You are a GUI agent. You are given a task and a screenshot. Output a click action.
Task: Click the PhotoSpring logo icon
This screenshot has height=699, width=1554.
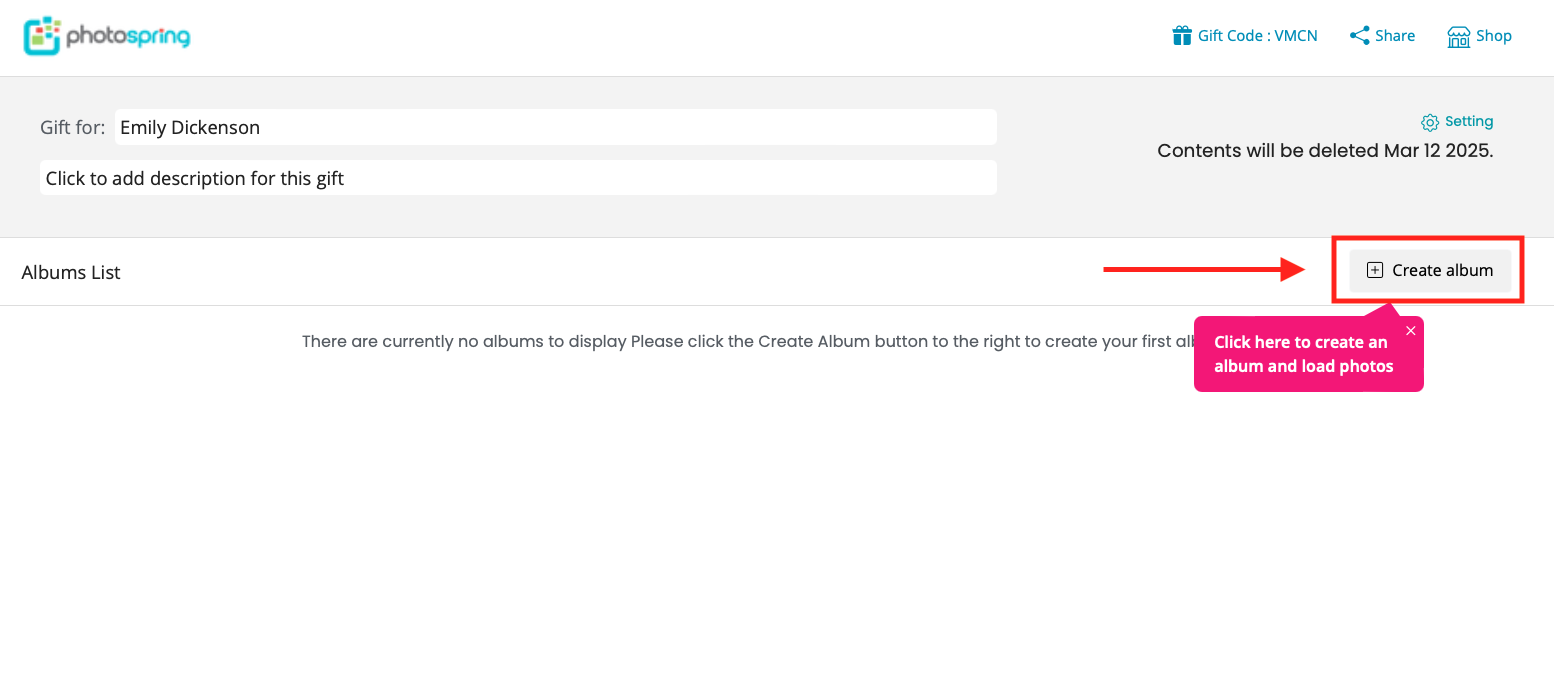coord(42,36)
